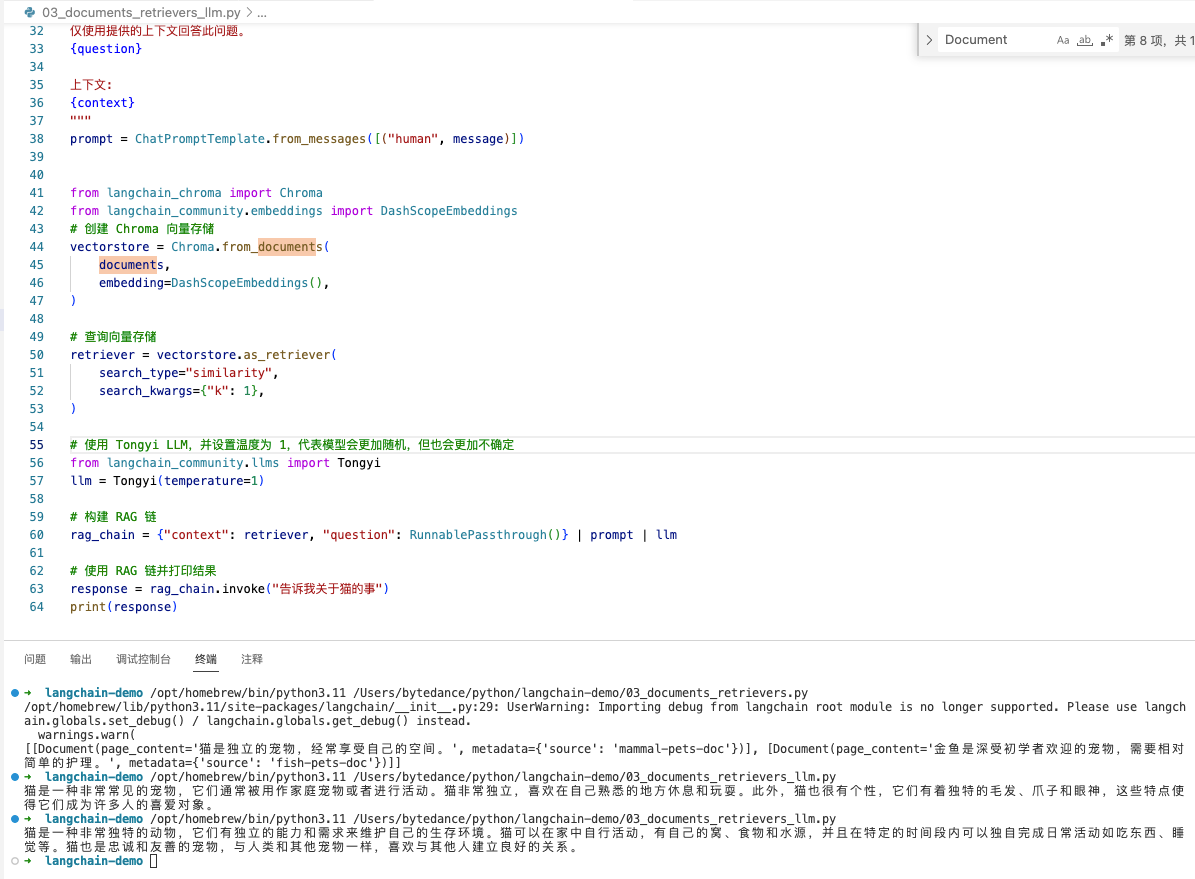
Task: Click 'ChatPromptTemplate' on line 38
Action: [x=200, y=139]
